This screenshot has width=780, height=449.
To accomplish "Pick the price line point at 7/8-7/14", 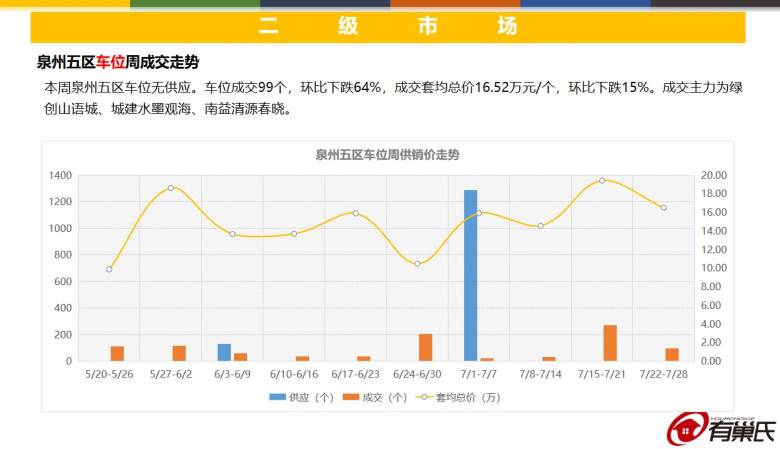I will pyautogui.click(x=541, y=226).
